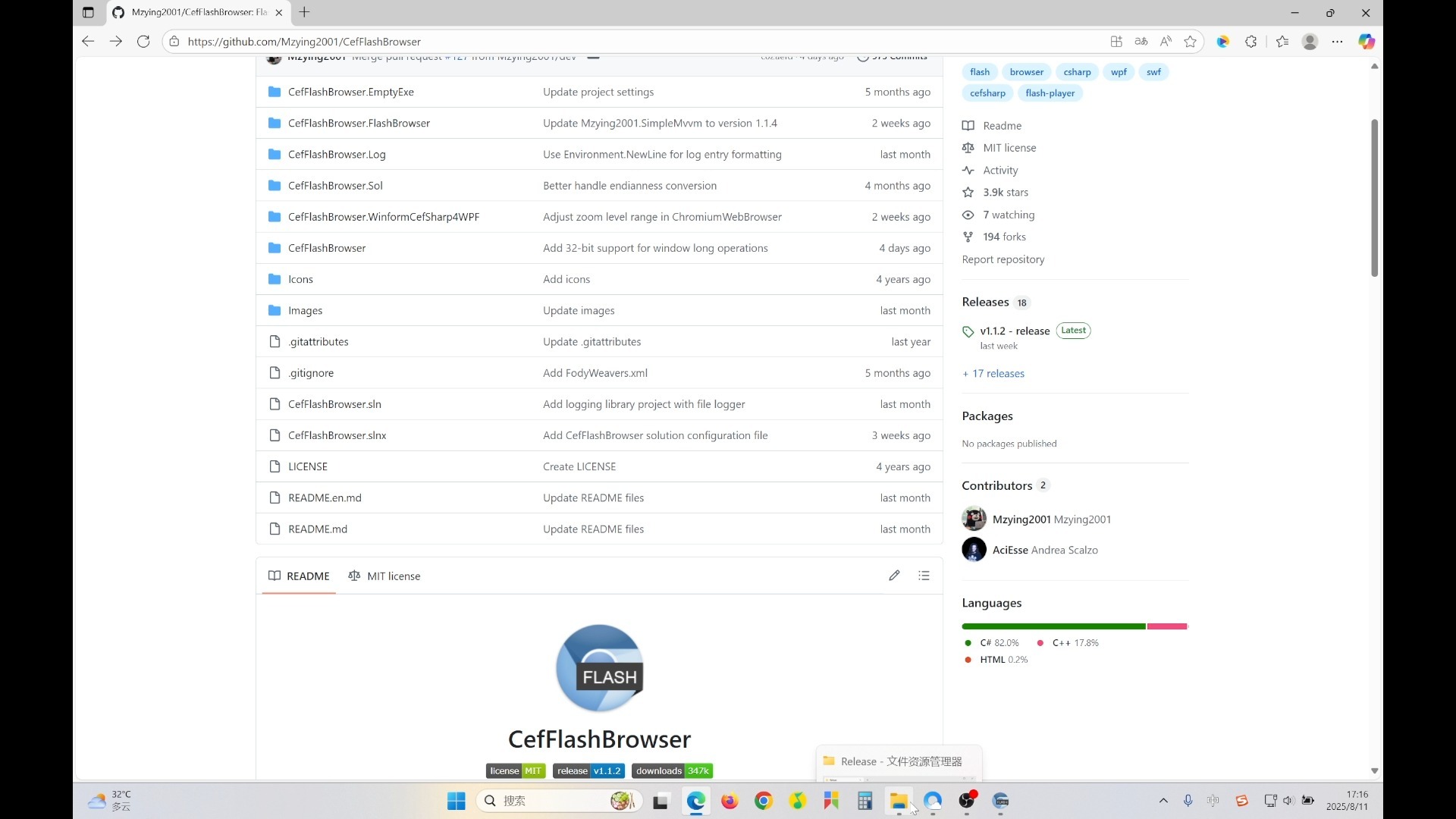Click the page vertical scrollbar thumb
Viewport: 1456px width, 819px height.
(x=1374, y=197)
